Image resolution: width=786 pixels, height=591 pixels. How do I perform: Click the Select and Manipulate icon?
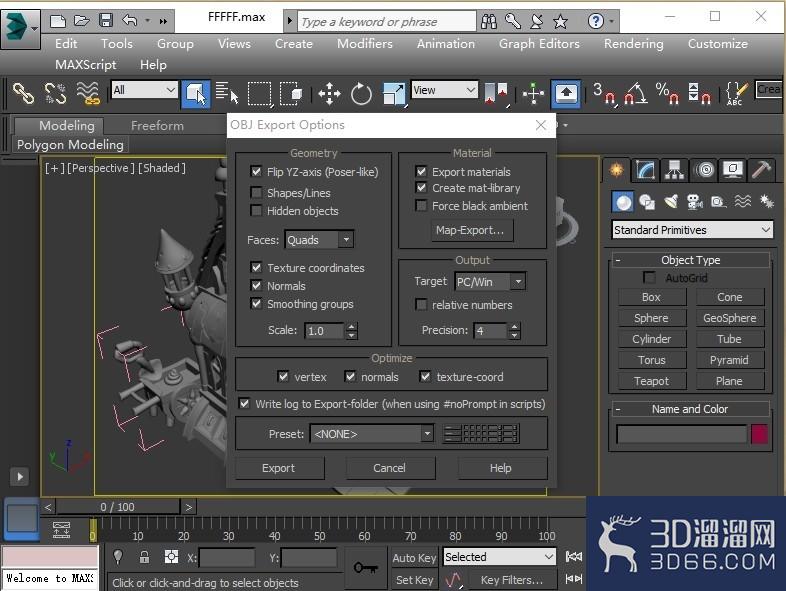533,93
